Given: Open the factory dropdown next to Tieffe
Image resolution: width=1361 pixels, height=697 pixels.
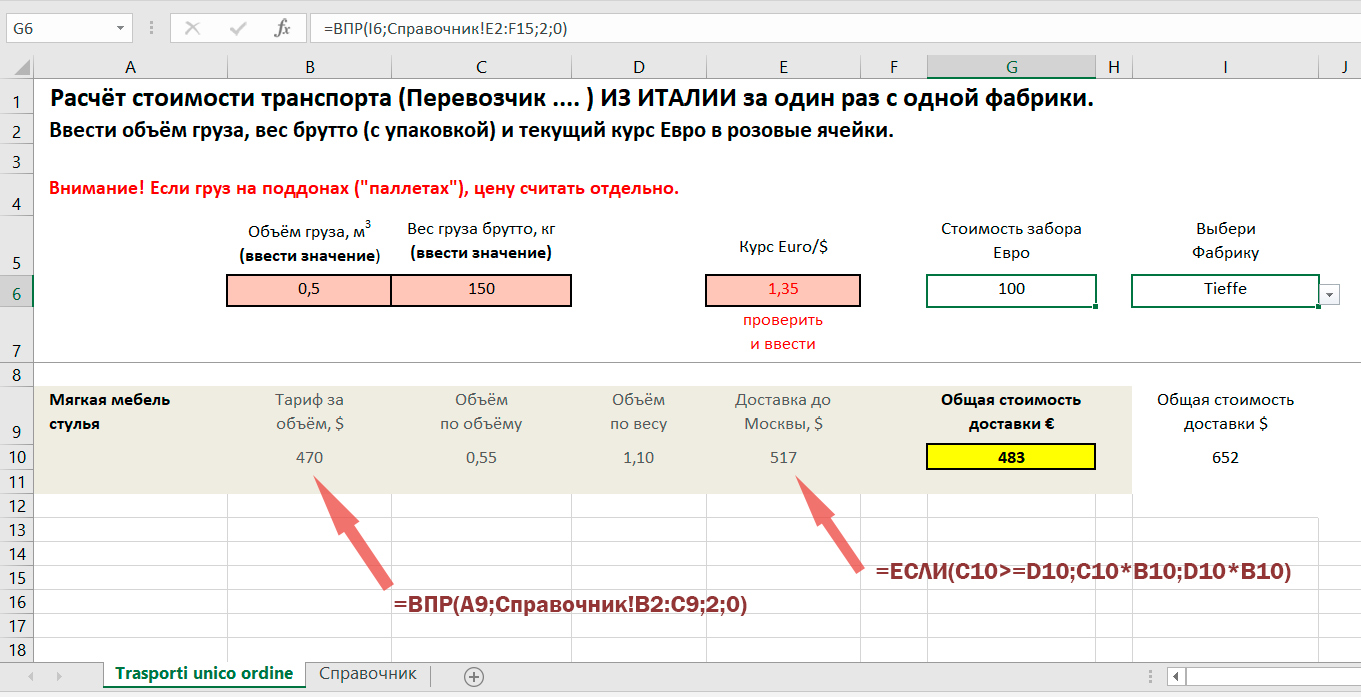Looking at the screenshot, I should tap(1330, 294).
